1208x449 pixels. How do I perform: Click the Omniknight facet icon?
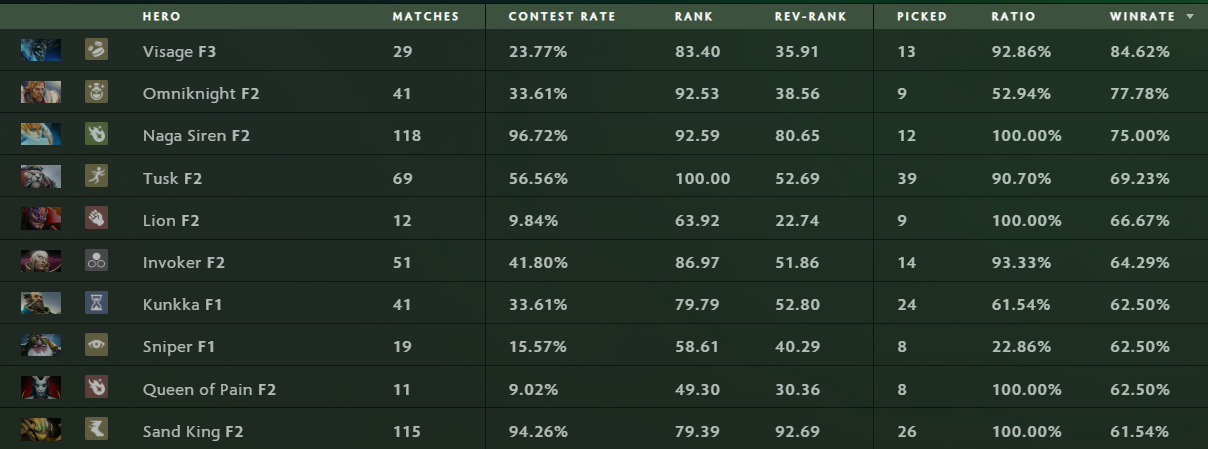pos(96,92)
